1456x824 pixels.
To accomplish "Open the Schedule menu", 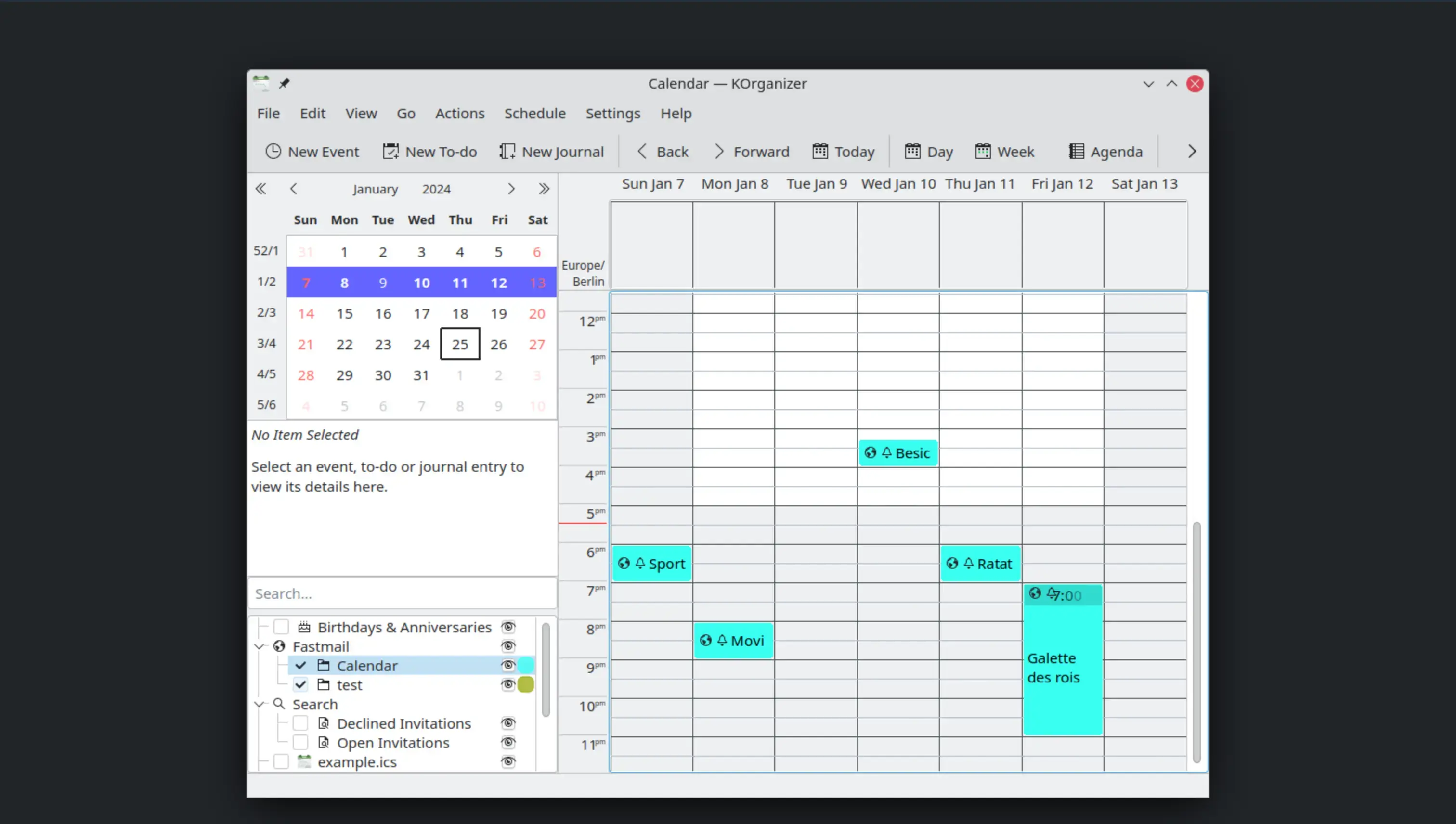I will 535,114.
